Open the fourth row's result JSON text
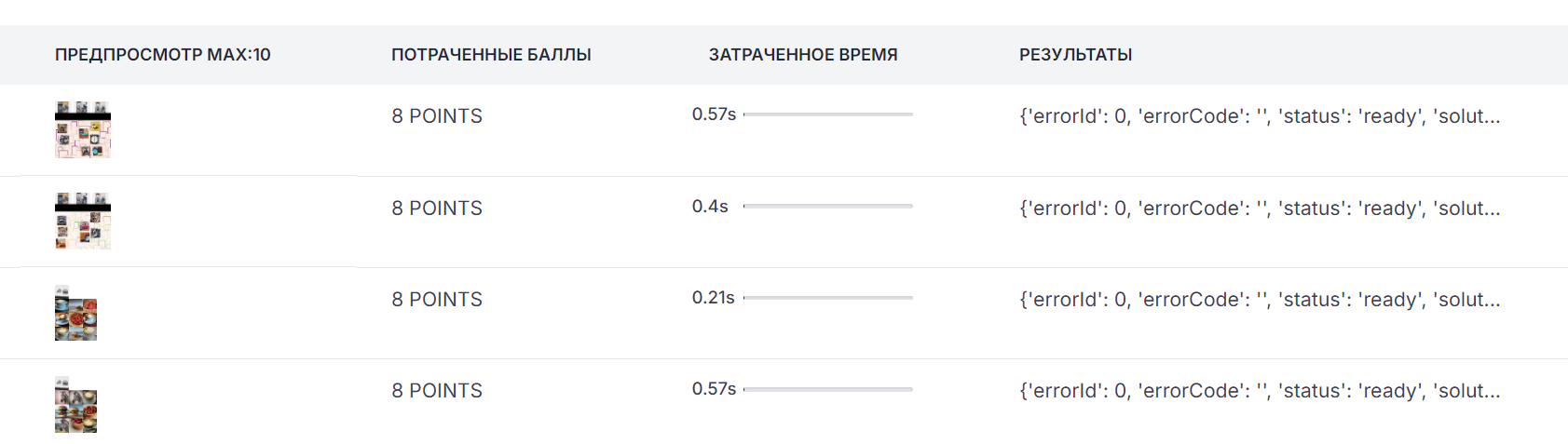1568x444 pixels. point(1260,391)
